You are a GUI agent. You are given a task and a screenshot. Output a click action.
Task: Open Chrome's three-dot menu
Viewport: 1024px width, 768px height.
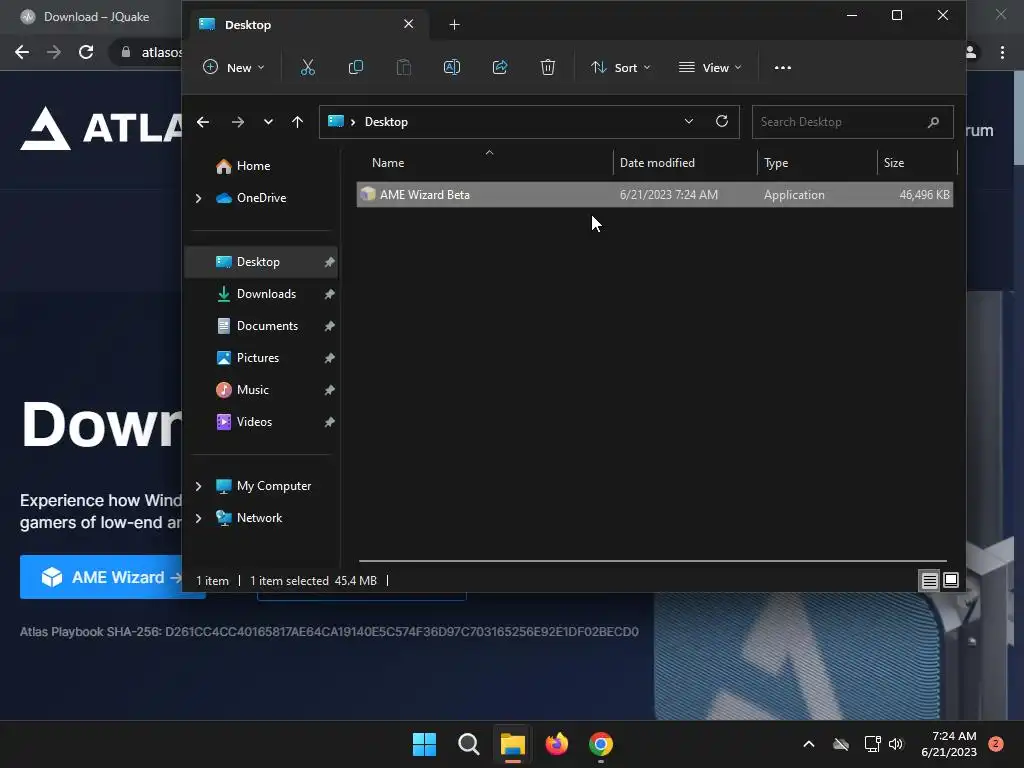[1002, 52]
